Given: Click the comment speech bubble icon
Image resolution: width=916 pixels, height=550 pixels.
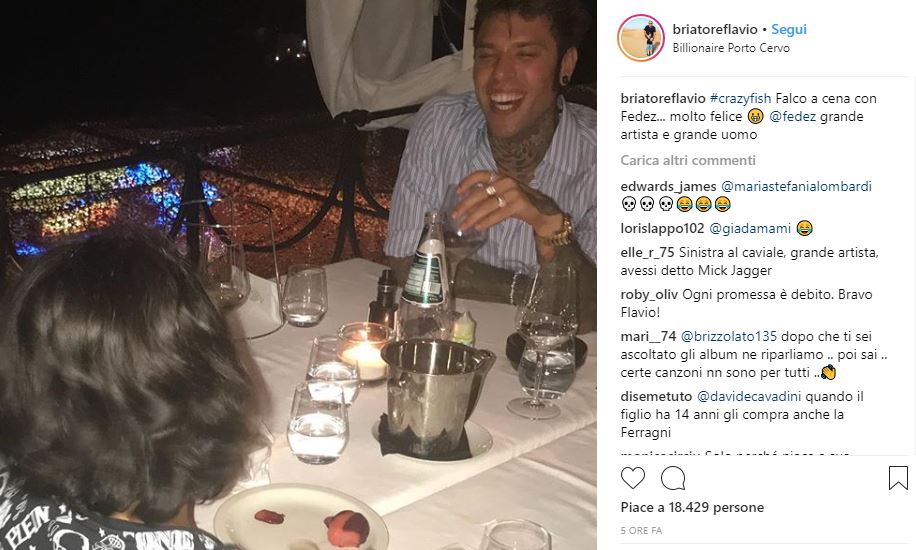Looking at the screenshot, I should point(673,478).
